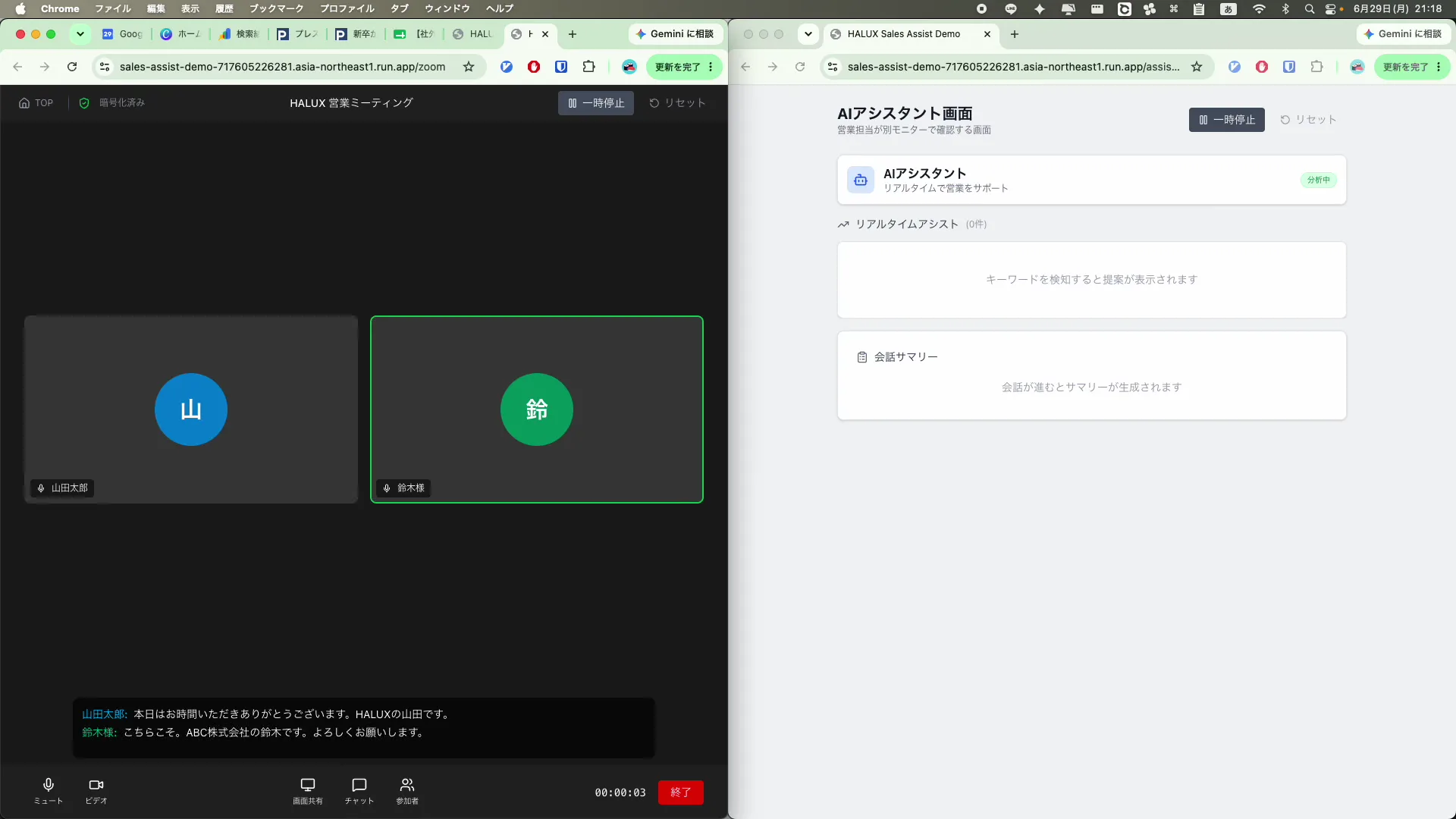Click the 会話サマリー clipboard icon

point(862,357)
